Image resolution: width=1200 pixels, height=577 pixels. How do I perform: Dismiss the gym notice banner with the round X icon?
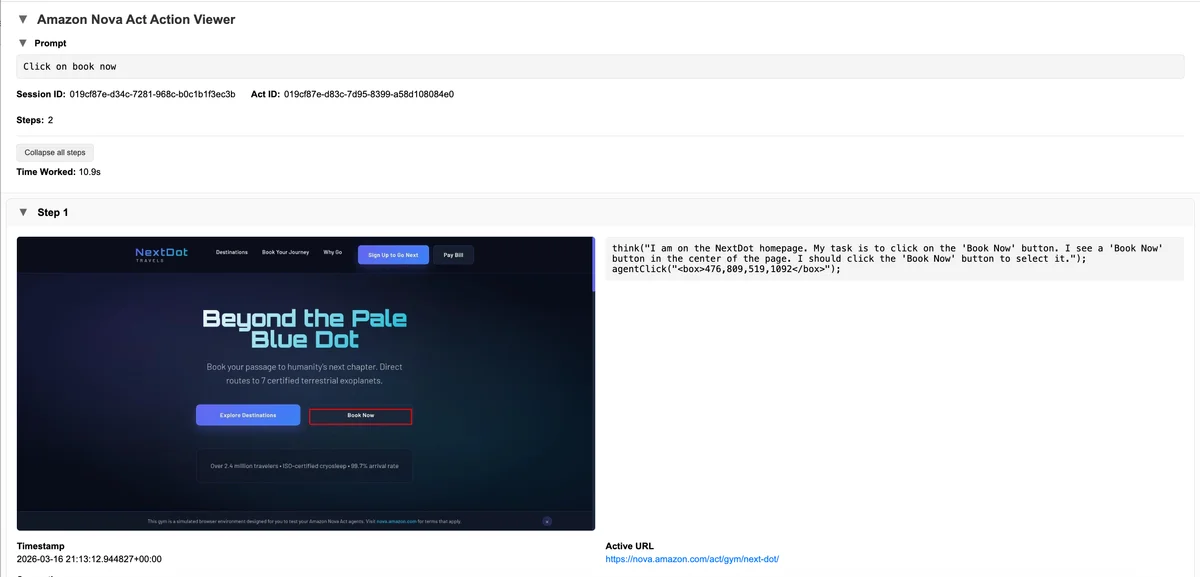[x=547, y=521]
